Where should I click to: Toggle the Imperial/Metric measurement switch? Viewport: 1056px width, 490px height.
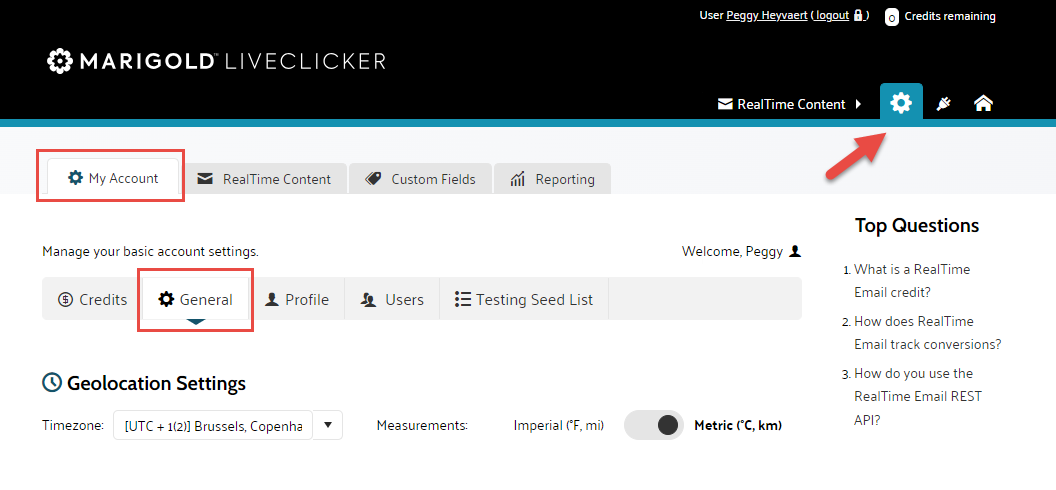(654, 425)
